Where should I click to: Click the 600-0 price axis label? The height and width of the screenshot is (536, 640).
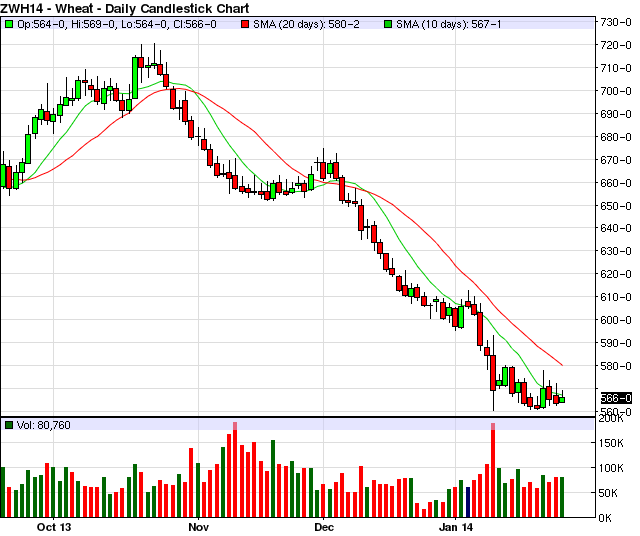(x=616, y=320)
